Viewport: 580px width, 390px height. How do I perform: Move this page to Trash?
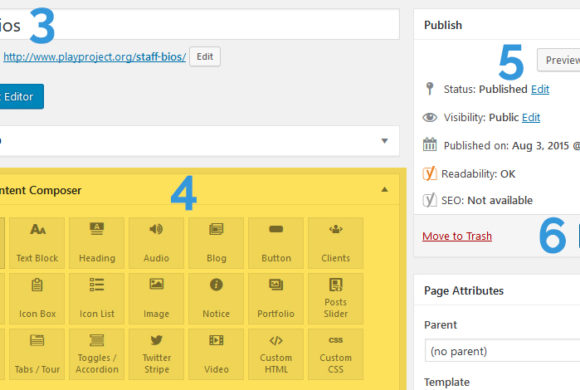pos(457,236)
